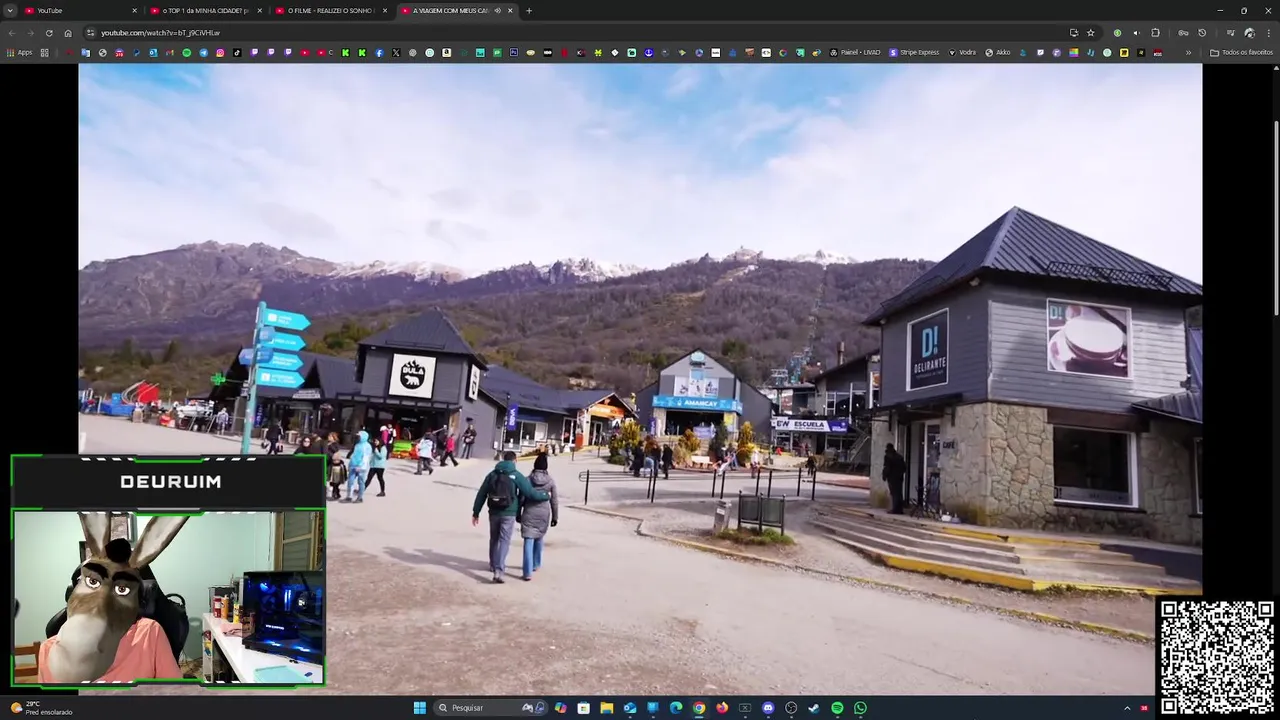Open Steam from the taskbar
Screen dimensions: 1280x720
click(x=814, y=708)
